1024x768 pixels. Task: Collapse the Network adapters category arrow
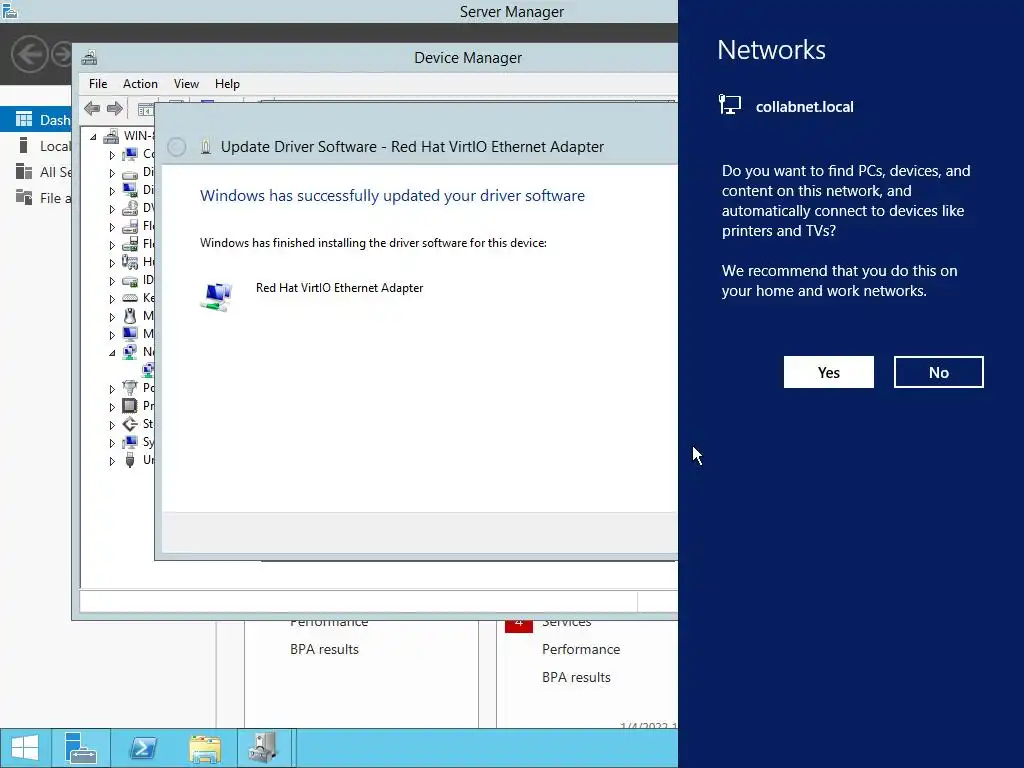(x=112, y=353)
